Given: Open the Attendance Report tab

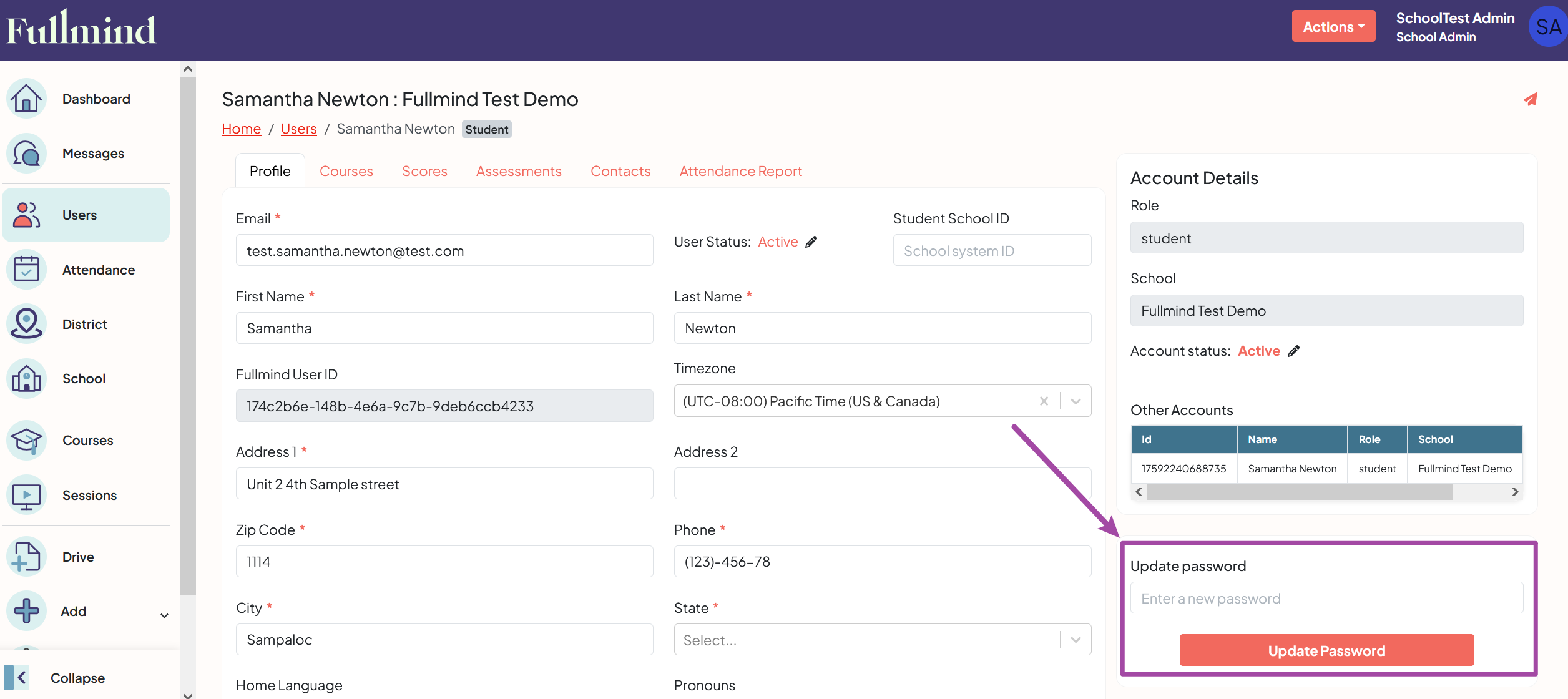Looking at the screenshot, I should (x=740, y=170).
